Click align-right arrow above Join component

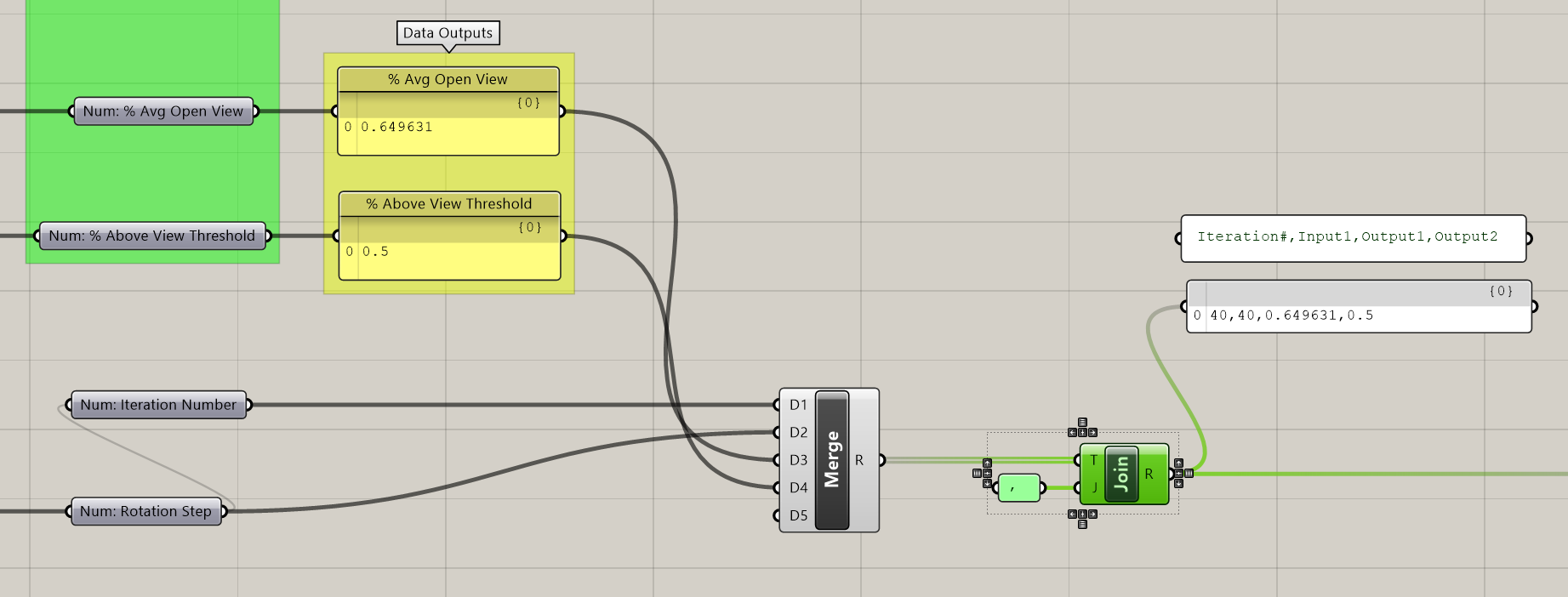click(1092, 433)
